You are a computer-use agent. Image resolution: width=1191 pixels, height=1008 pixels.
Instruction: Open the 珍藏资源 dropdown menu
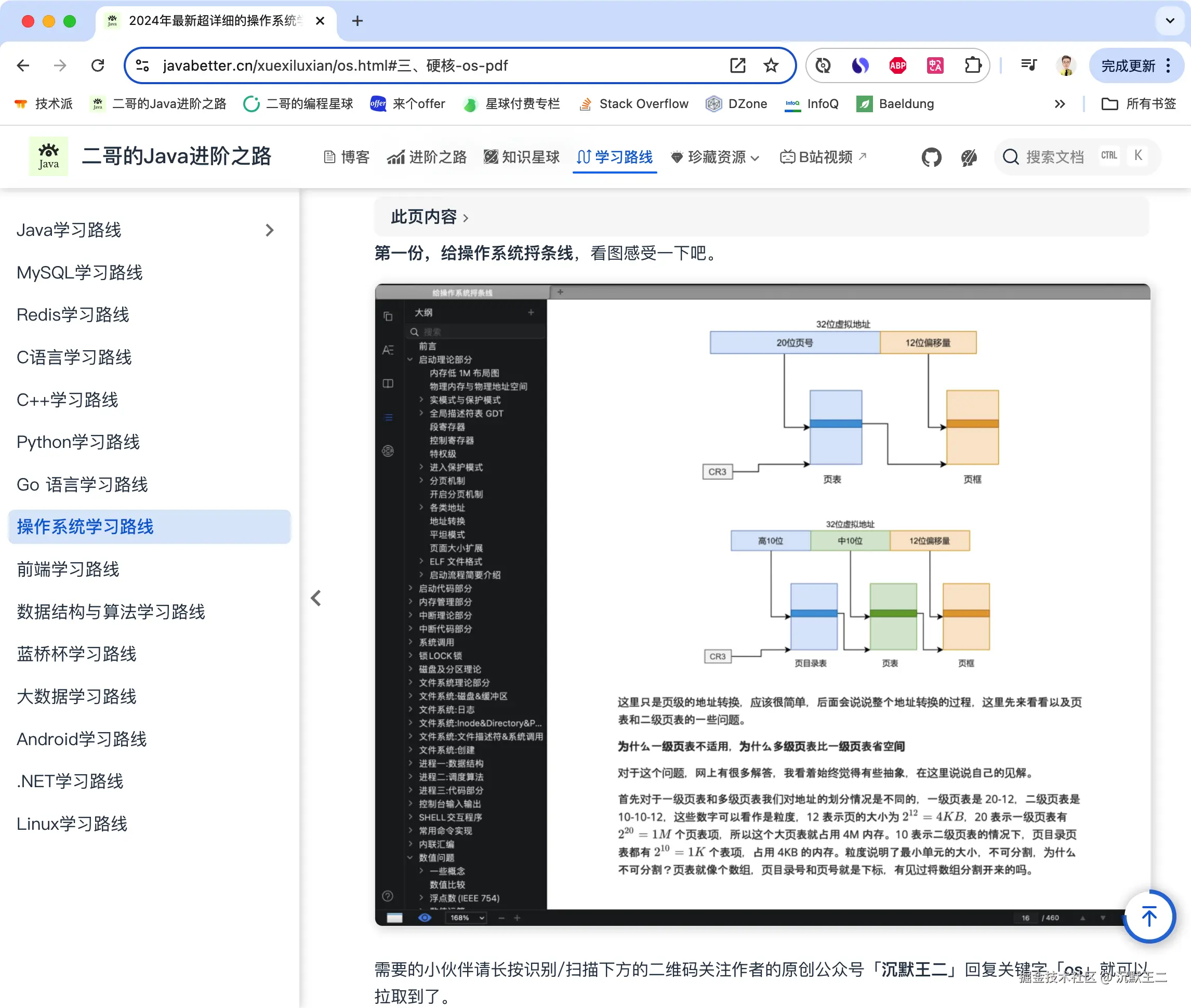[x=715, y=157]
